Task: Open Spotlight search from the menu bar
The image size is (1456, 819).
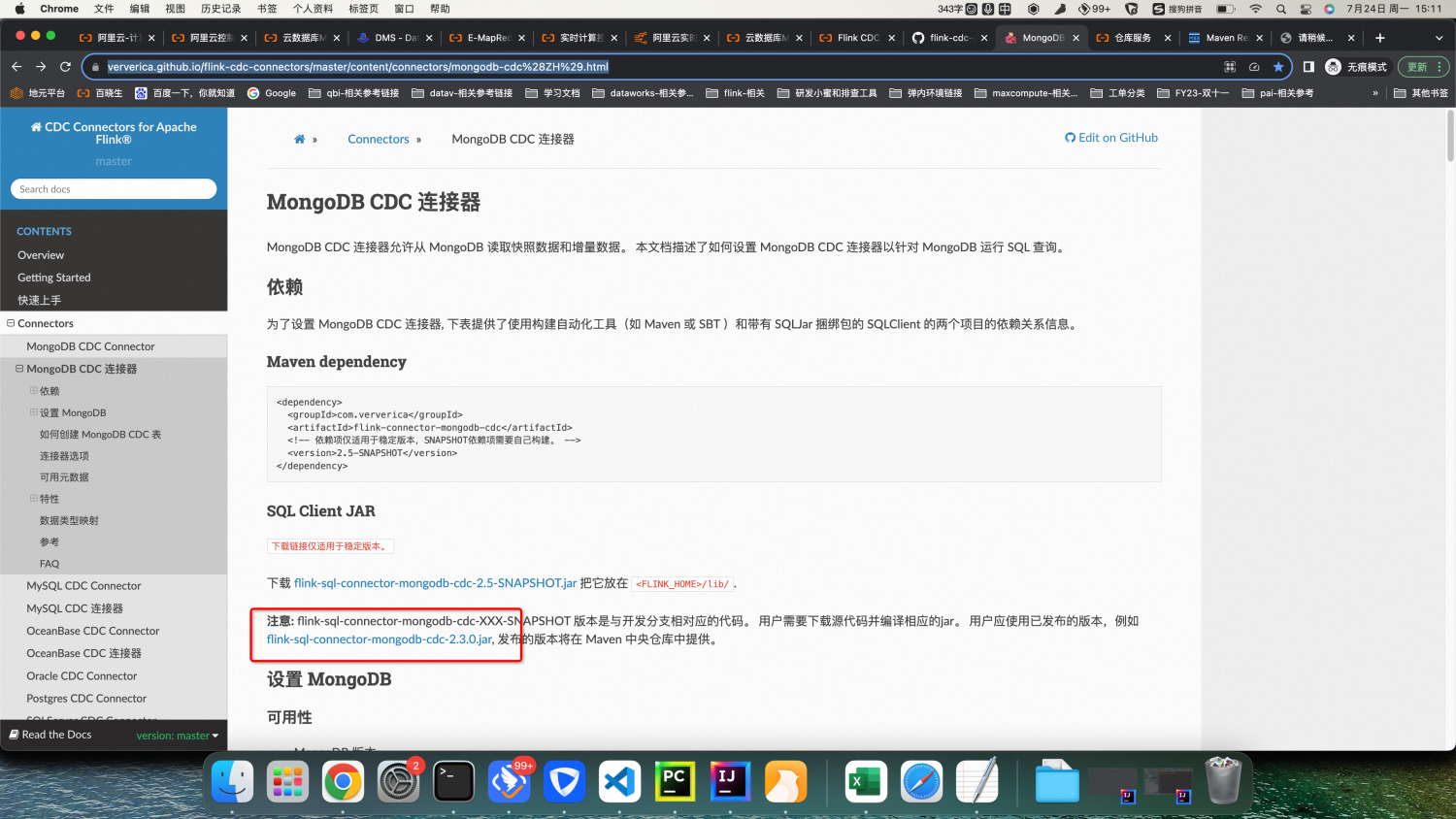Action: [1281, 9]
